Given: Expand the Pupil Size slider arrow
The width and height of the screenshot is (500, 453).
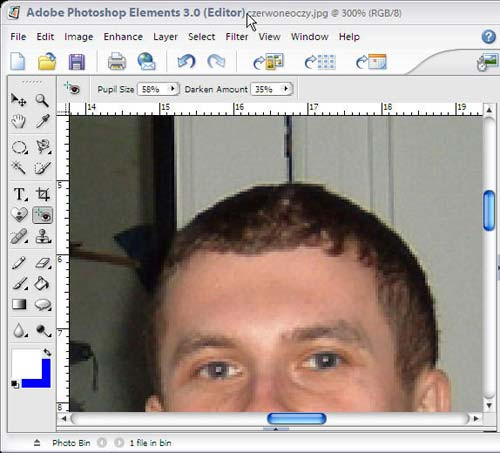Looking at the screenshot, I should point(172,89).
